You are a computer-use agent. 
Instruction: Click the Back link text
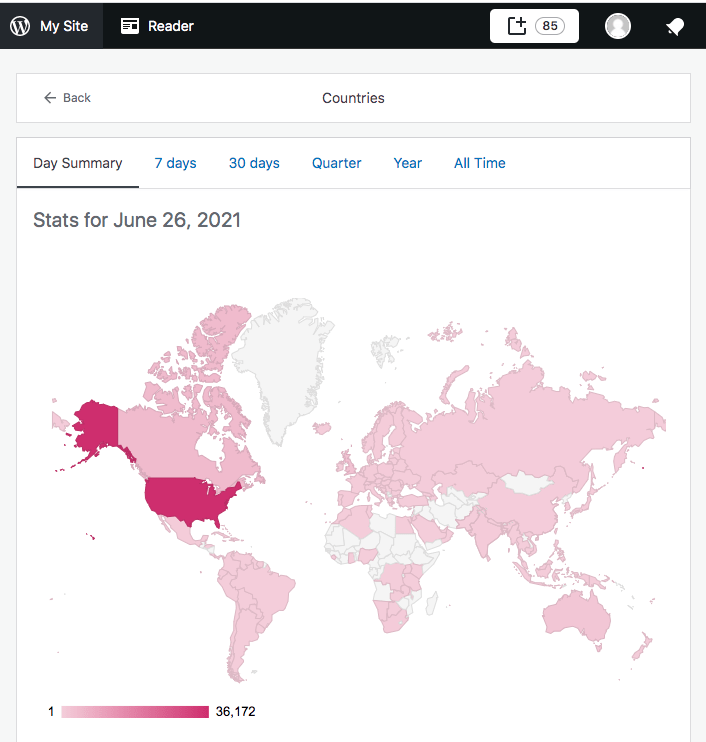tap(77, 98)
